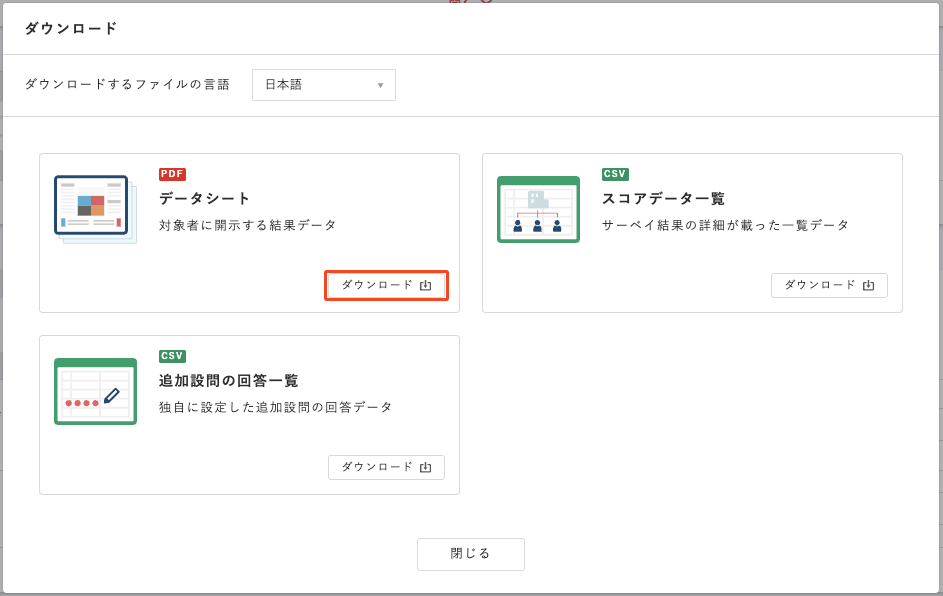Click download arrow icon in スコアデータ一覧 button
Screen dimensions: 943x596
click(868, 285)
